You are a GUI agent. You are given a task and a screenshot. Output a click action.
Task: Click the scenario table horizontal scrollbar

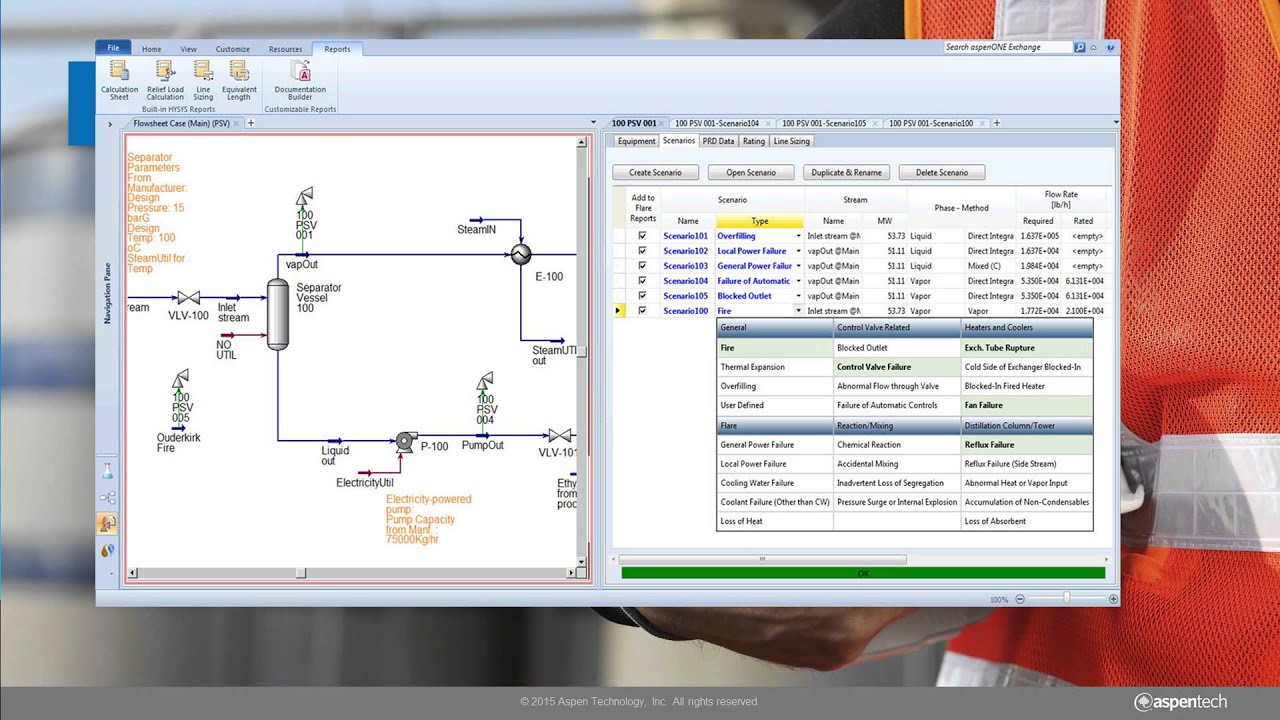point(763,560)
